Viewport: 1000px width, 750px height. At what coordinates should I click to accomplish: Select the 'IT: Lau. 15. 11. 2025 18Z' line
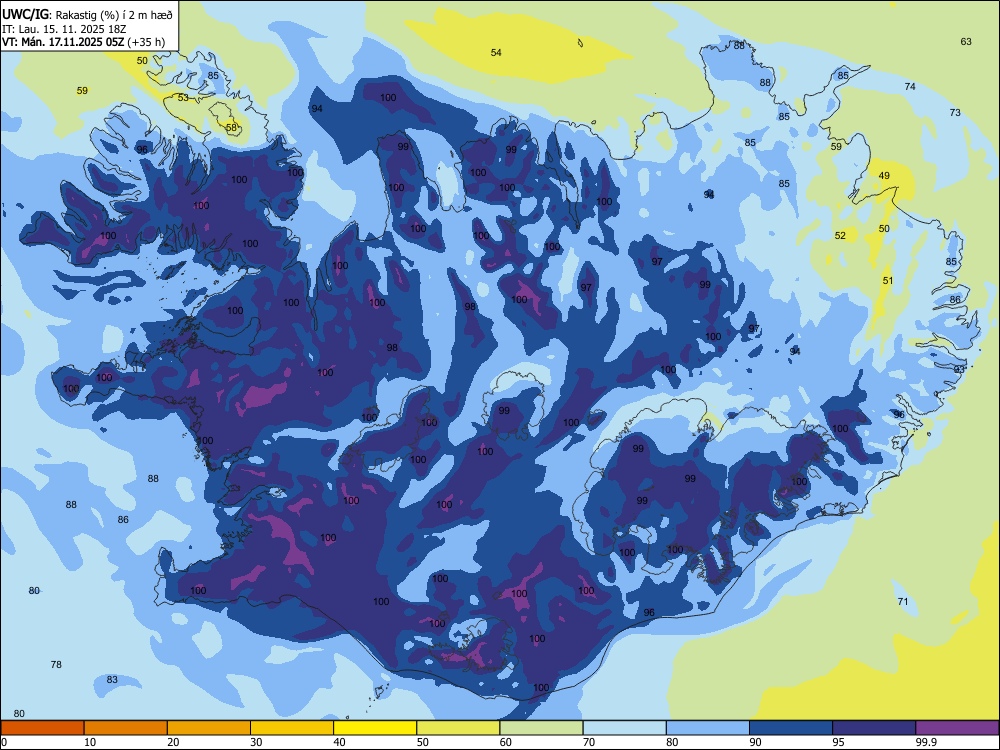(64, 29)
